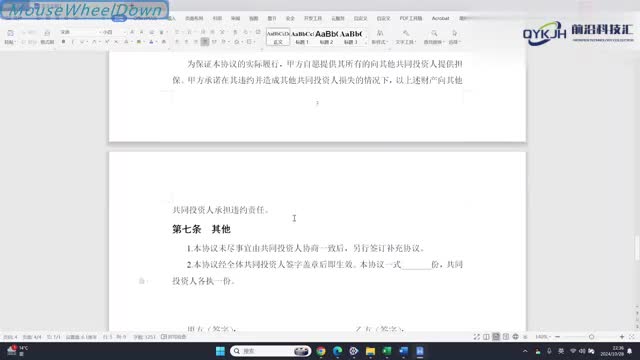The image size is (640, 360).
Task: Expand the styles gallery
Action: 365,42
